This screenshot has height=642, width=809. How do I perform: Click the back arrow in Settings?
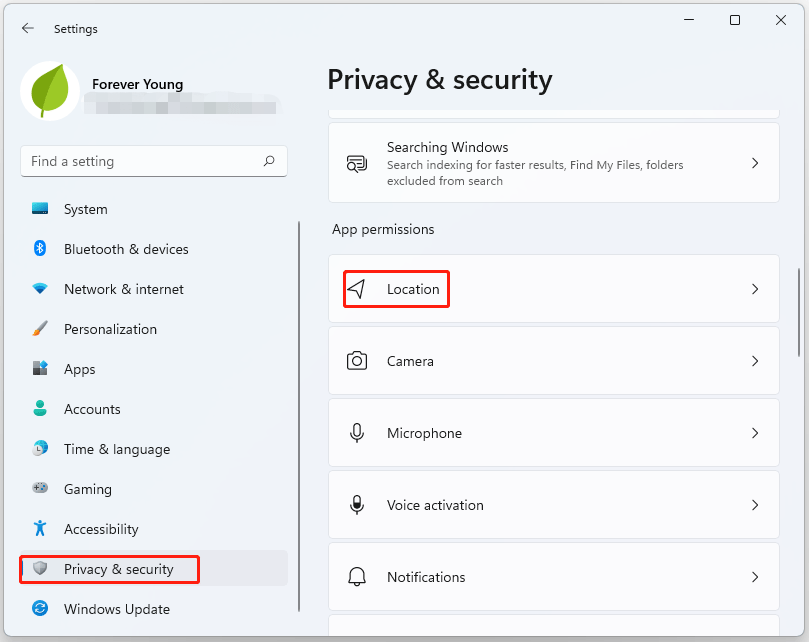28,28
